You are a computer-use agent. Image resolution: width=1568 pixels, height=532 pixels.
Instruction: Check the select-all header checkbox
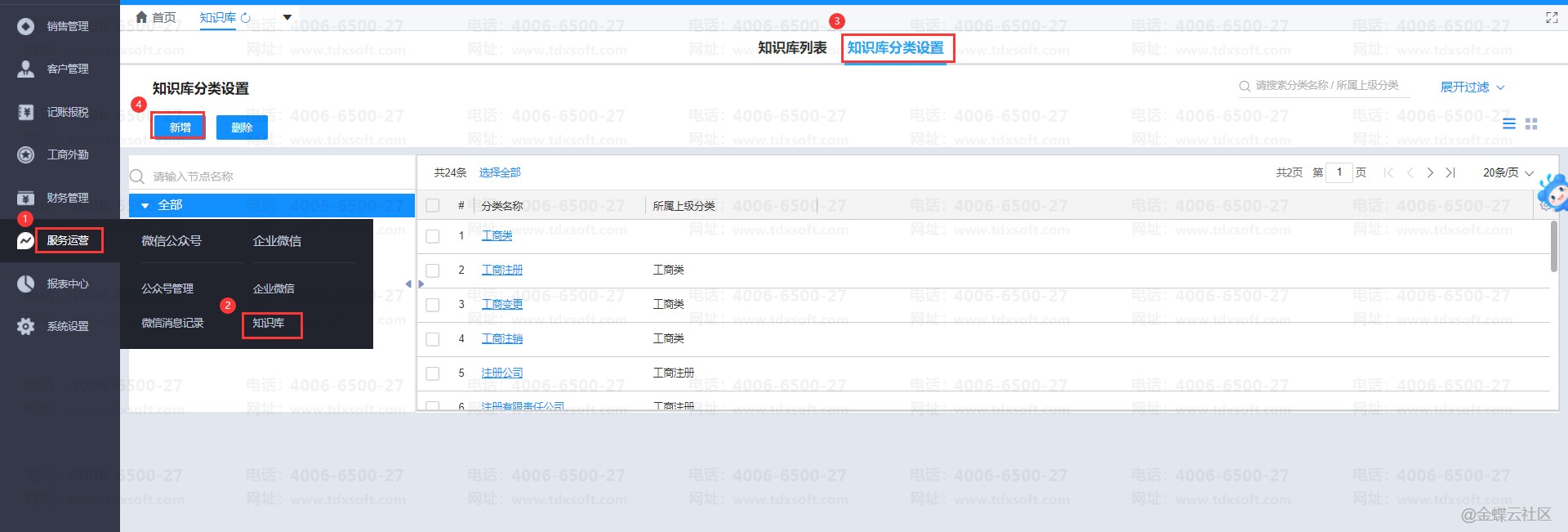coord(433,206)
